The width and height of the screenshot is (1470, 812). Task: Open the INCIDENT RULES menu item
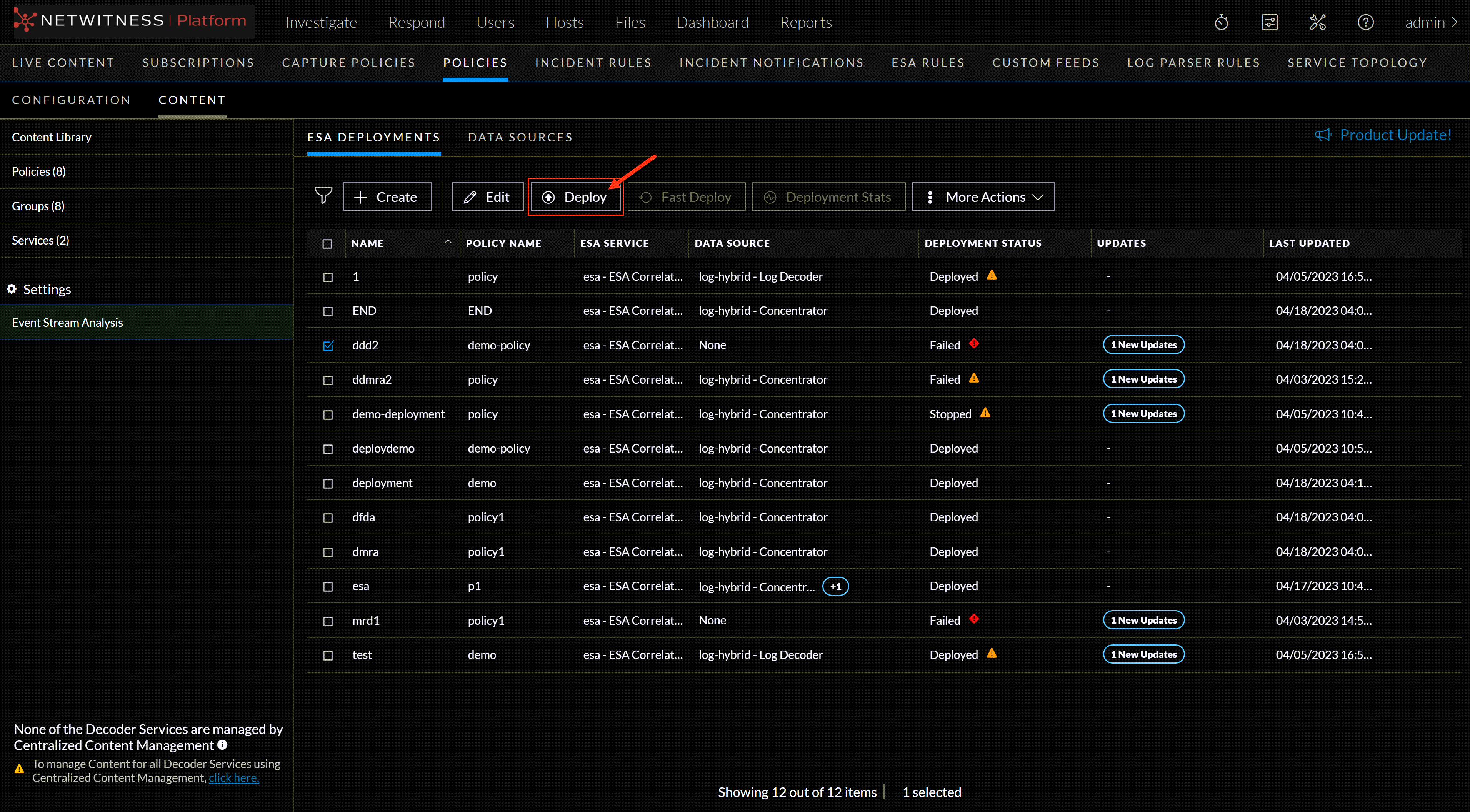click(x=593, y=63)
